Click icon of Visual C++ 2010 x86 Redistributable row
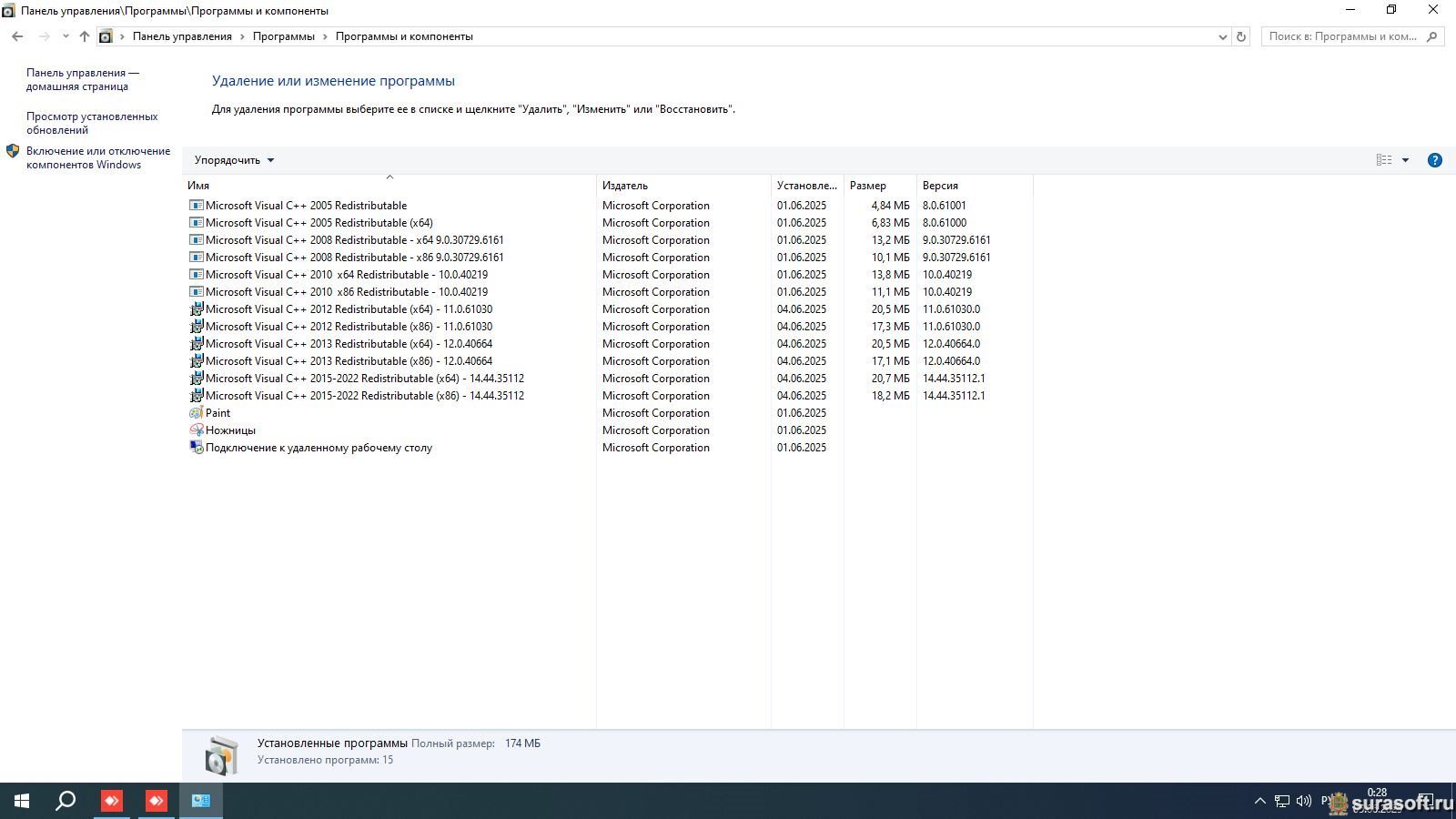The image size is (1456, 819). (x=196, y=292)
